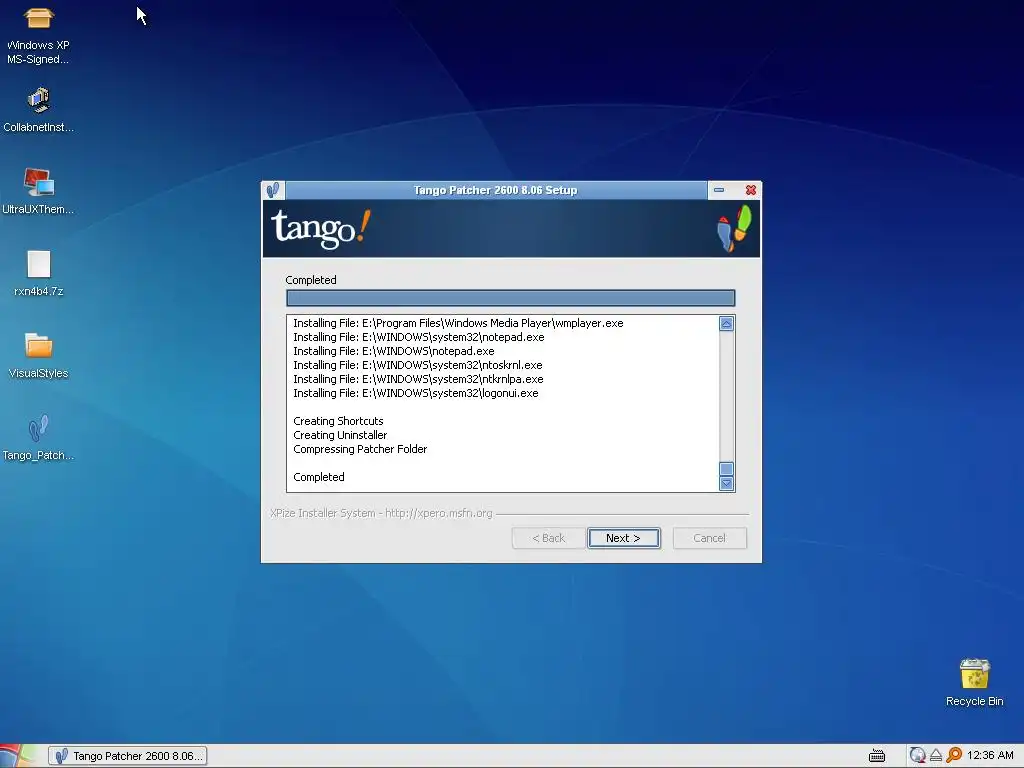
Task: Close the Tango Patcher Setup window
Action: (751, 190)
